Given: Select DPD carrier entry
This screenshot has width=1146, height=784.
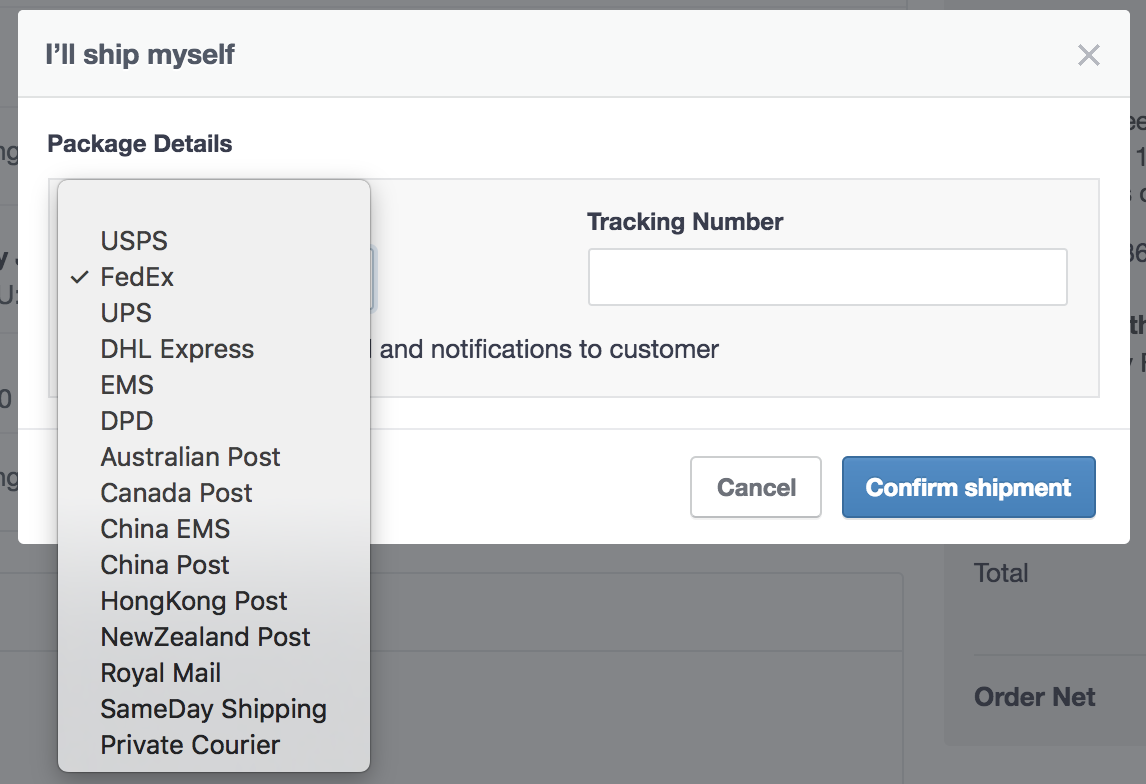Looking at the screenshot, I should 127,421.
